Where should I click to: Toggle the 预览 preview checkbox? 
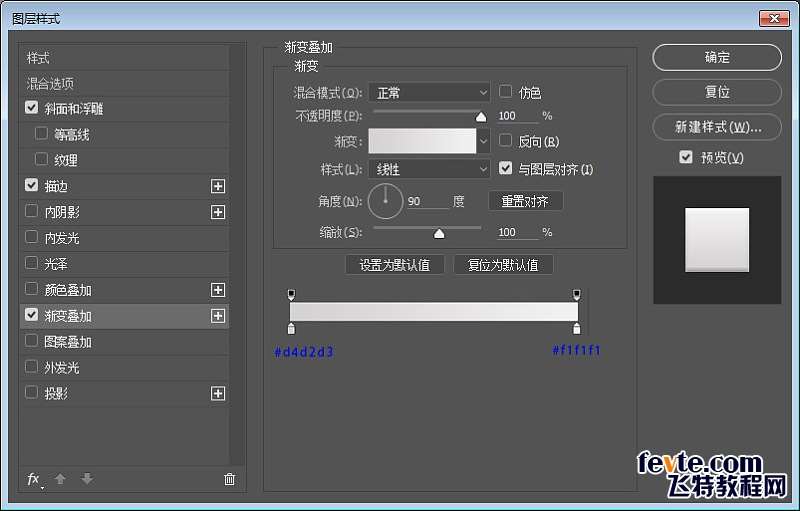pyautogui.click(x=686, y=157)
